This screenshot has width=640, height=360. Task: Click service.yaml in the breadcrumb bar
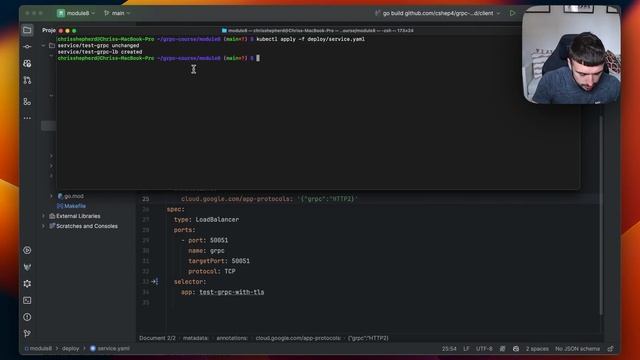(x=113, y=349)
